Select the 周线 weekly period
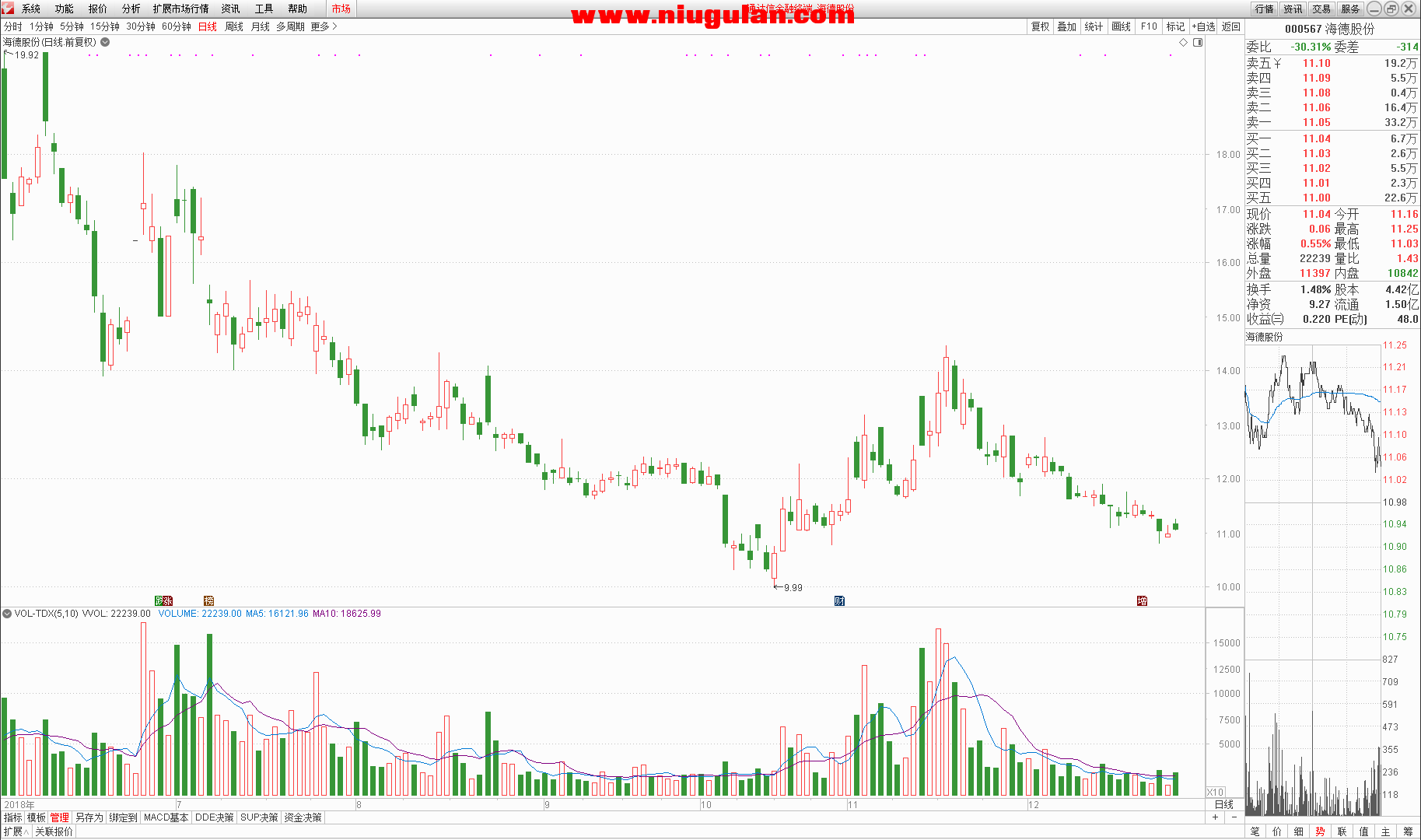Screen dimensions: 1421x840 [234, 26]
